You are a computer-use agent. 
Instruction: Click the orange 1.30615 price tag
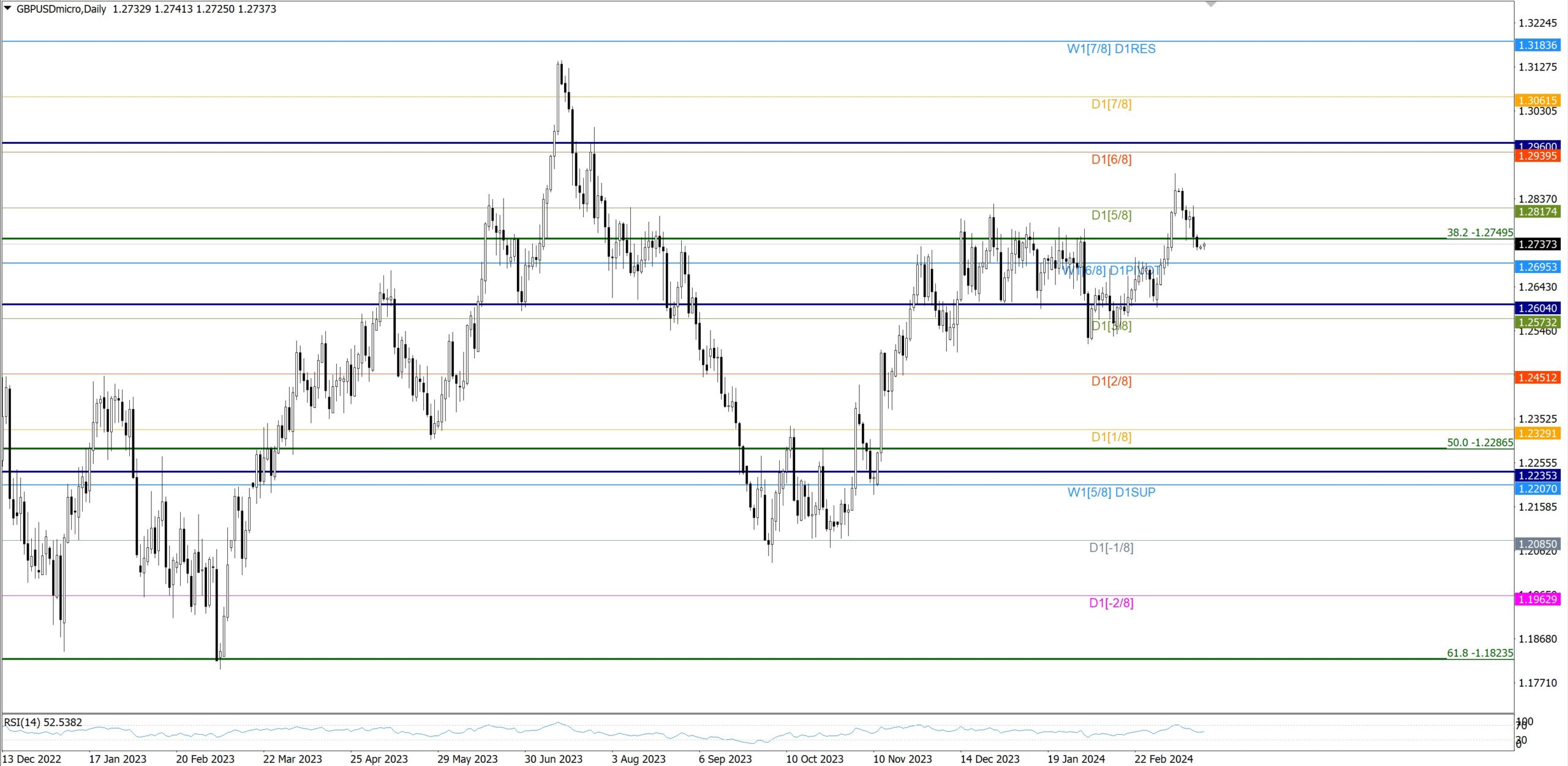point(1537,100)
